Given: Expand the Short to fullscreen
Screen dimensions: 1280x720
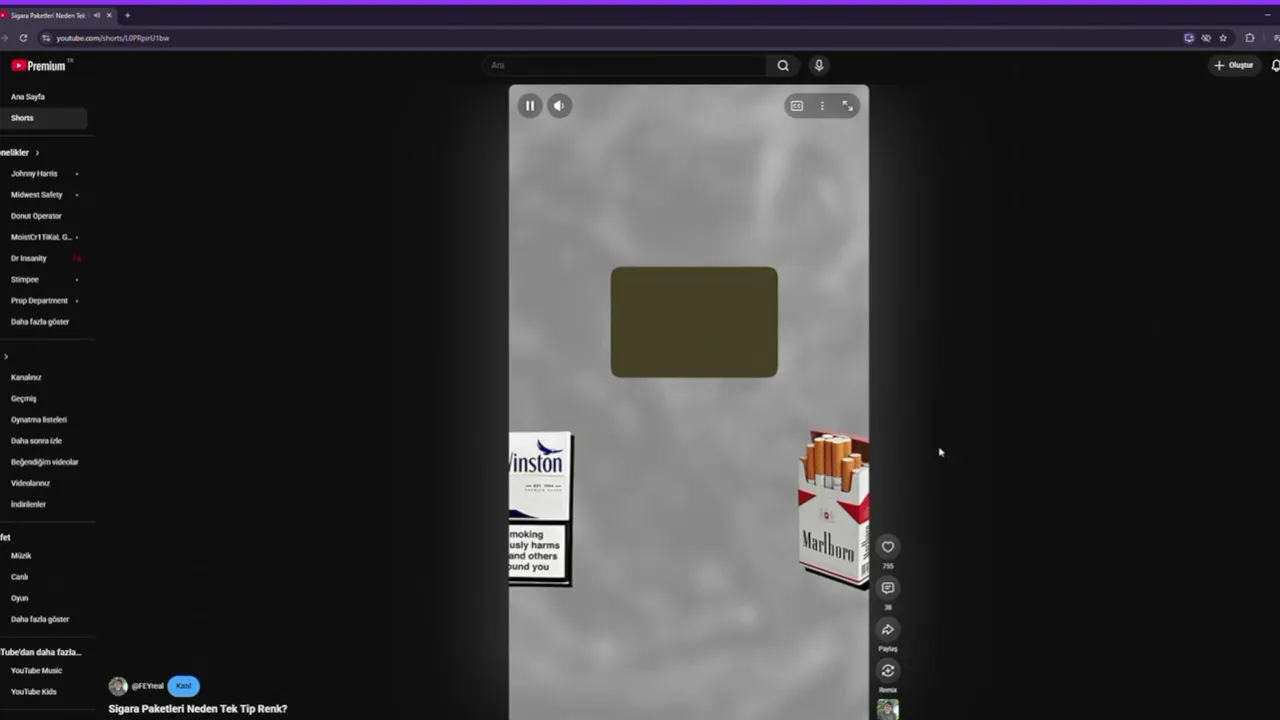Looking at the screenshot, I should point(847,106).
